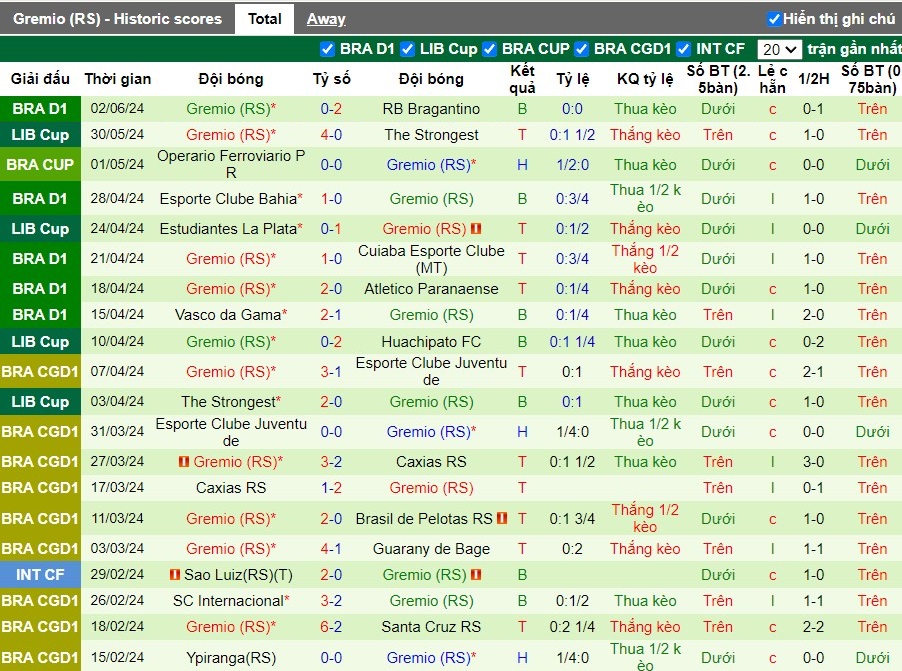Click INT CF league label on 29/02/24 row

coord(40,574)
